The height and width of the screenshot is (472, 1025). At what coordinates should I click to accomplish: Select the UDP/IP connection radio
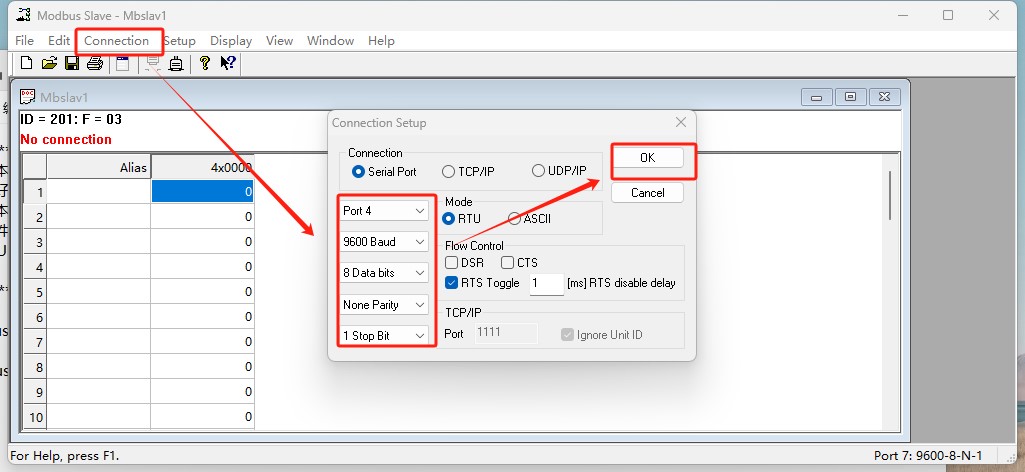(x=538, y=171)
